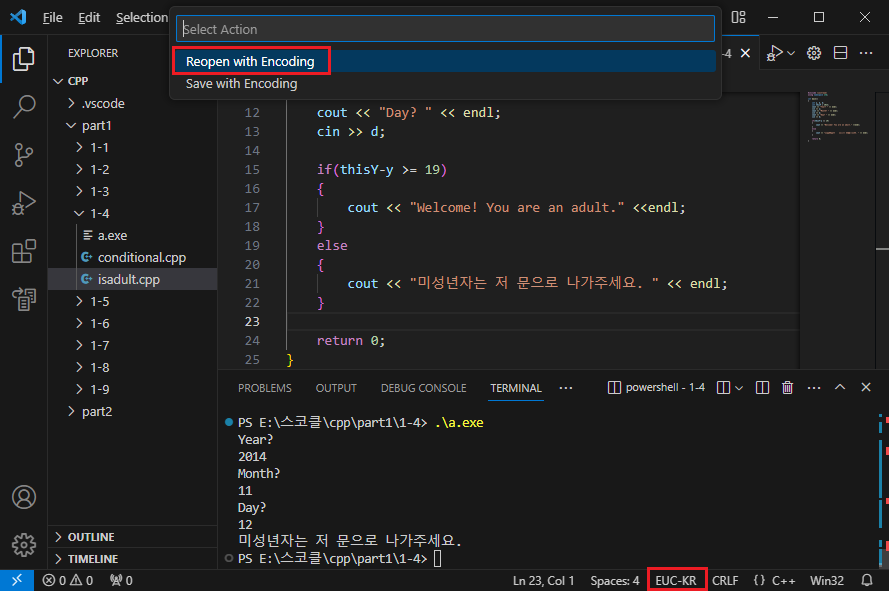Kill the terminal with trash icon

tap(788, 387)
